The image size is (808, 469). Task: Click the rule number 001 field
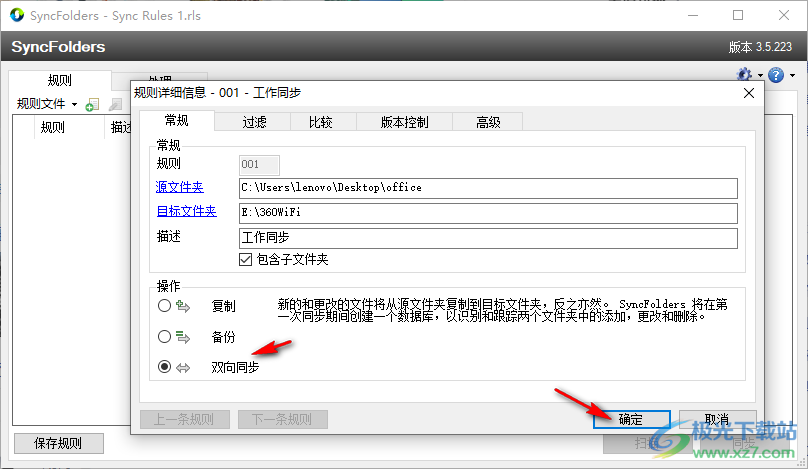pos(259,165)
